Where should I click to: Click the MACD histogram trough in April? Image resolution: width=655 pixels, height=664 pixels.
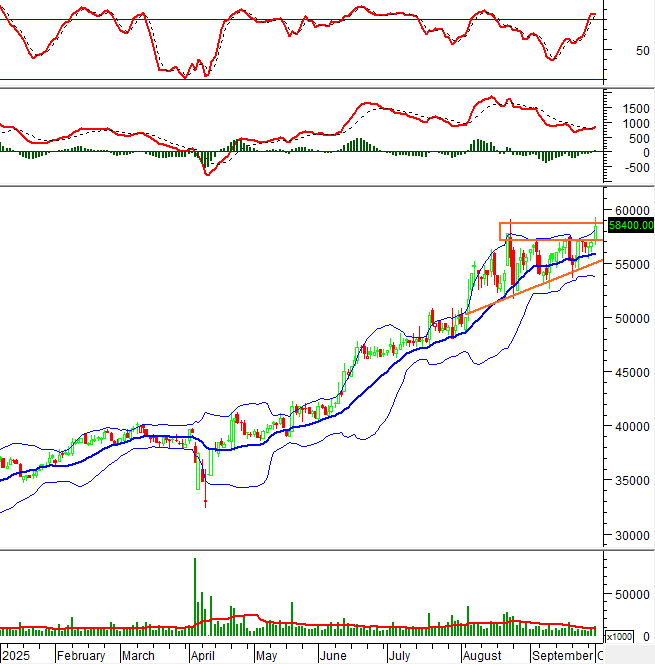tap(206, 161)
